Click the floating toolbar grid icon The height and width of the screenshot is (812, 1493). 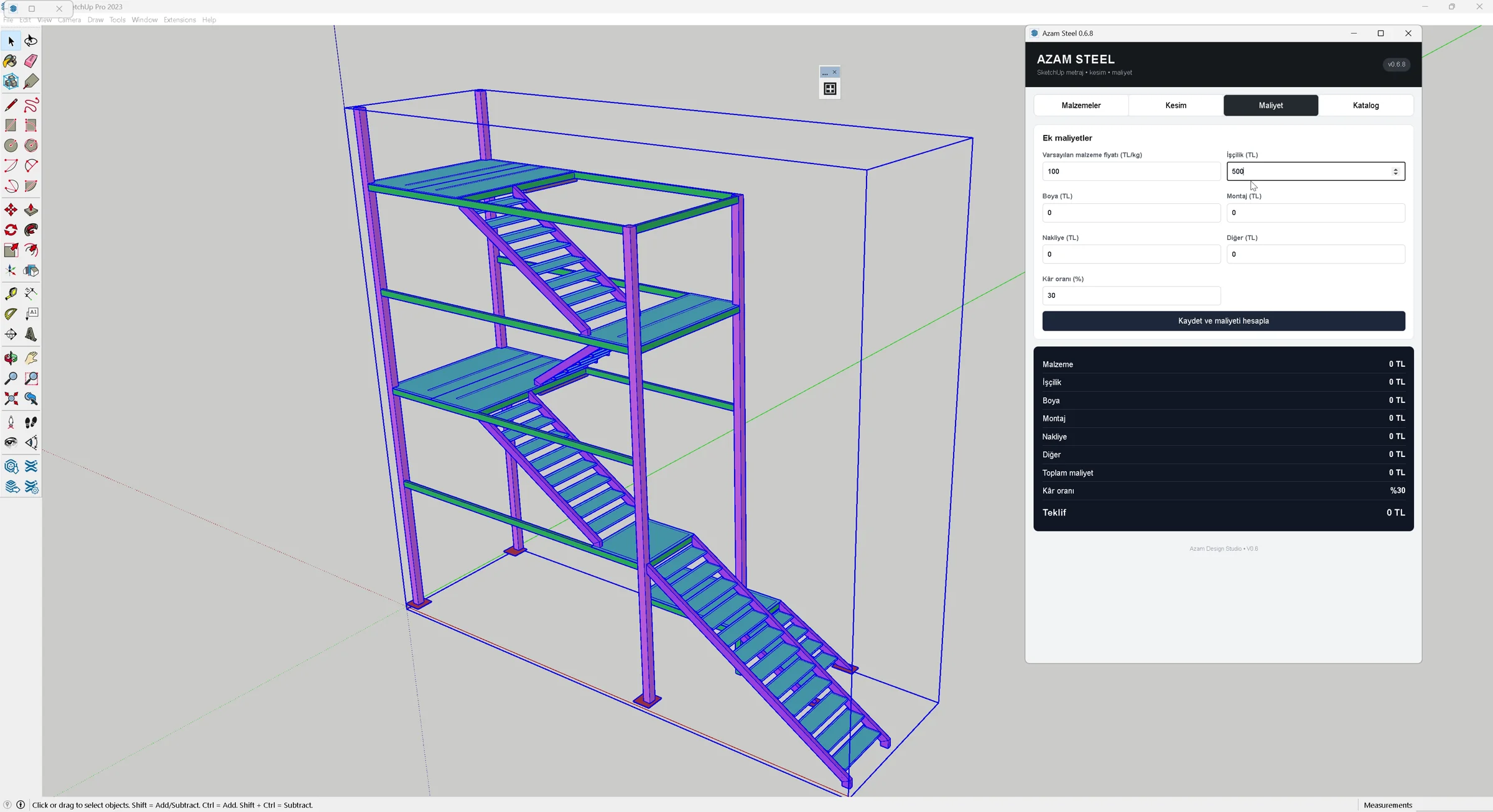(830, 89)
